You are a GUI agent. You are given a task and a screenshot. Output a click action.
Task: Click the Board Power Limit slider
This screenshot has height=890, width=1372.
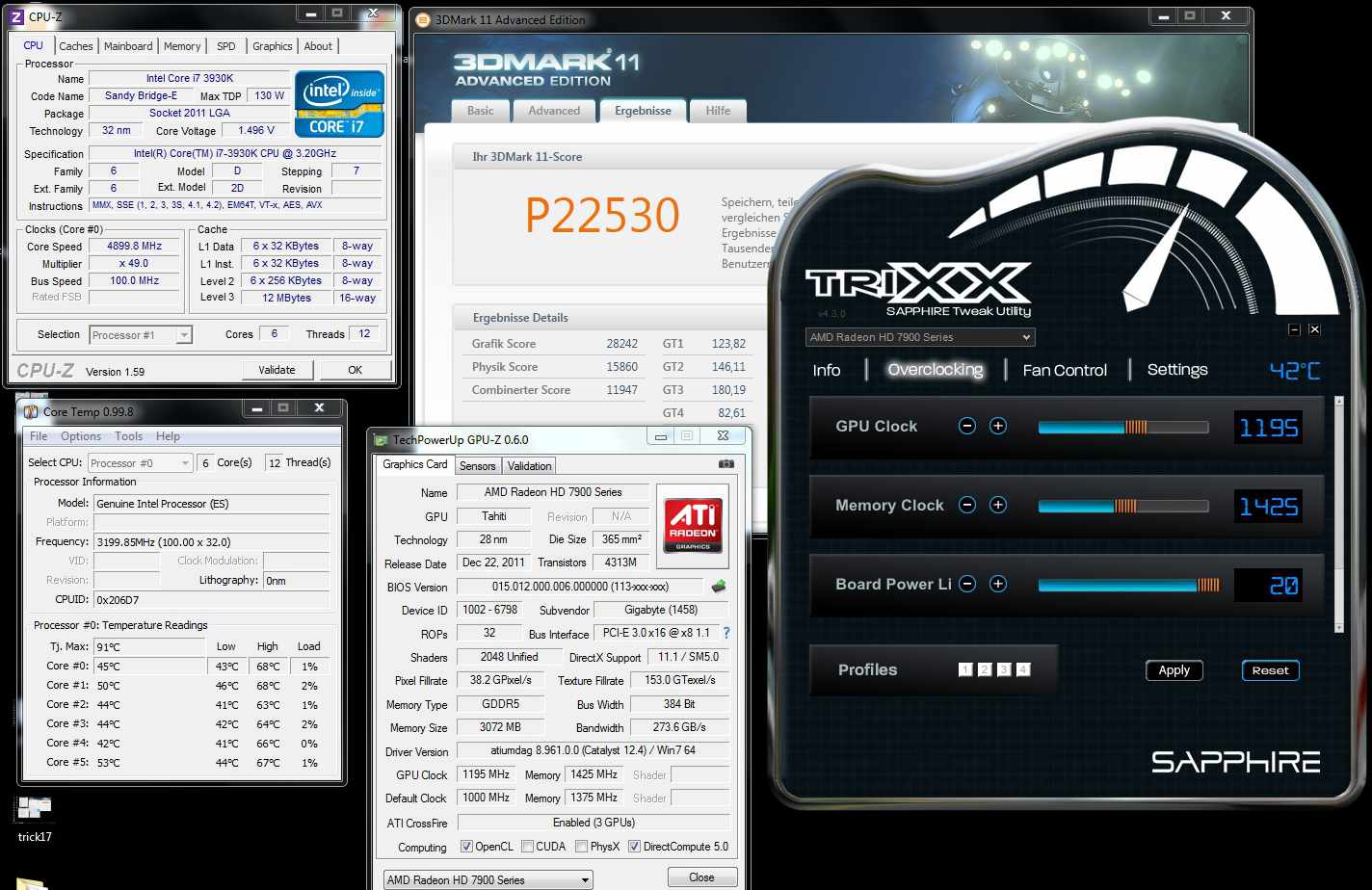[x=1129, y=585]
